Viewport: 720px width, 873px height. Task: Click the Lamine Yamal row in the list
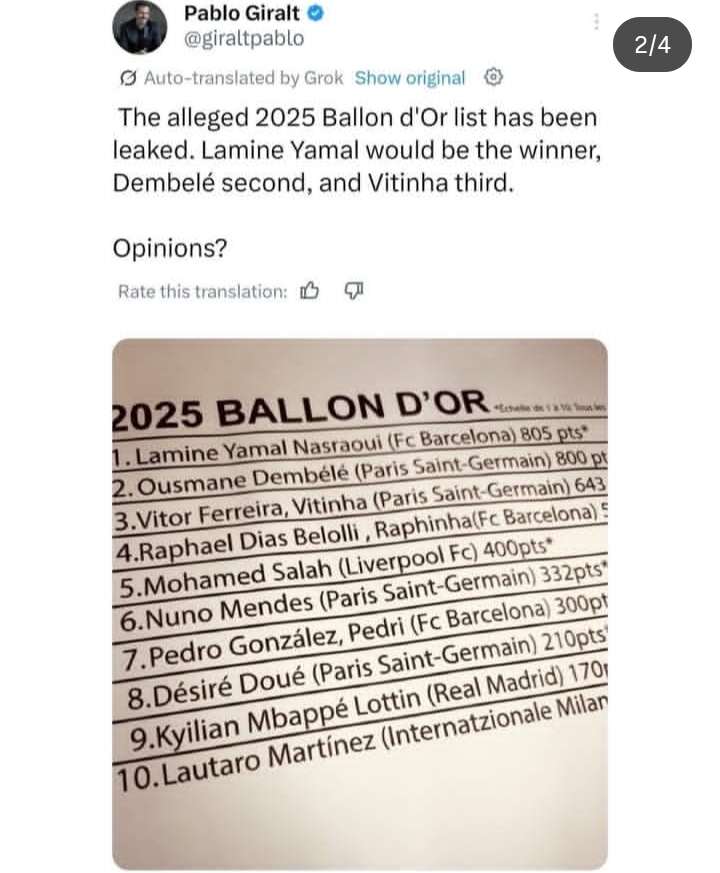coord(360,447)
